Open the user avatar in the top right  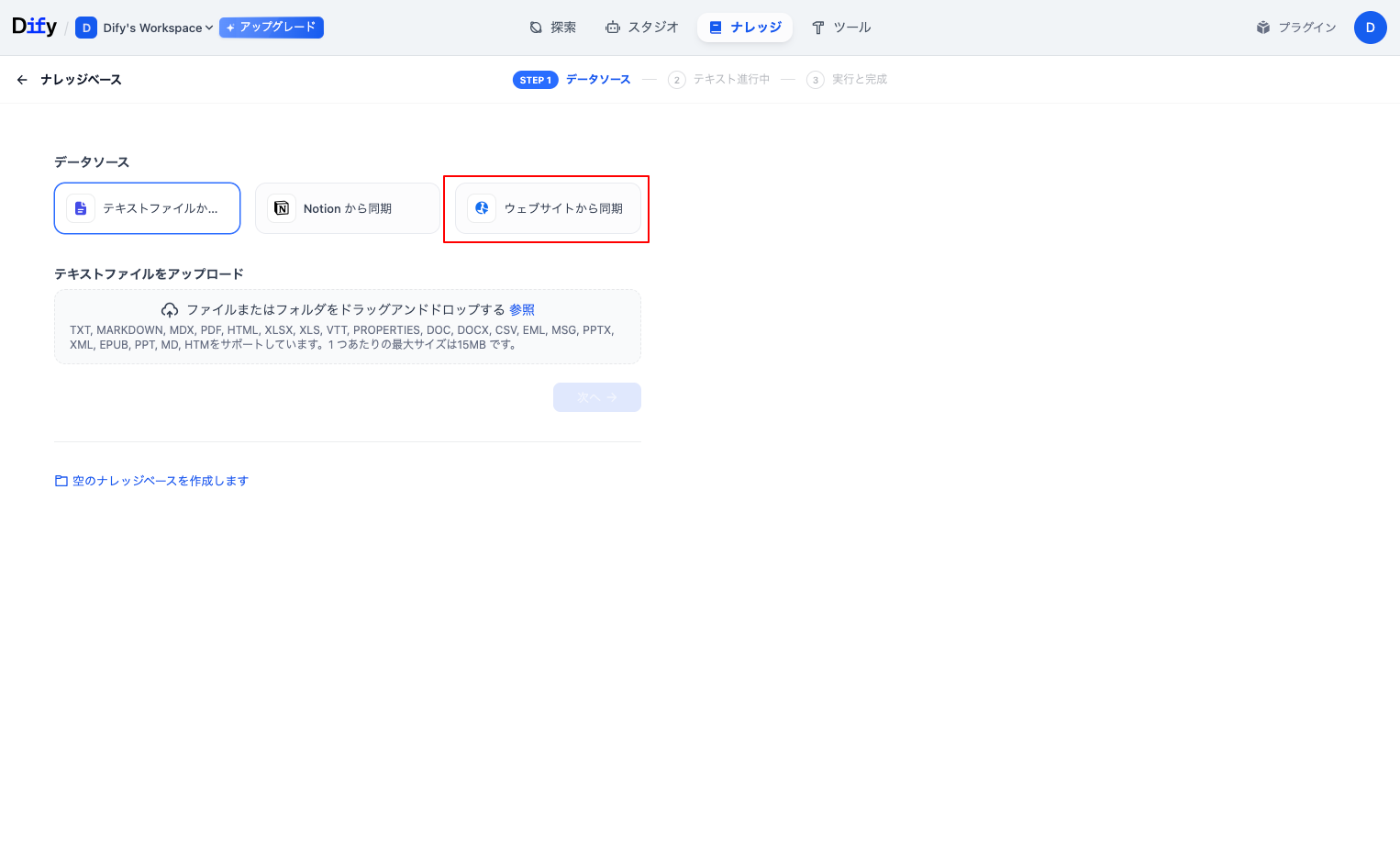(1370, 28)
